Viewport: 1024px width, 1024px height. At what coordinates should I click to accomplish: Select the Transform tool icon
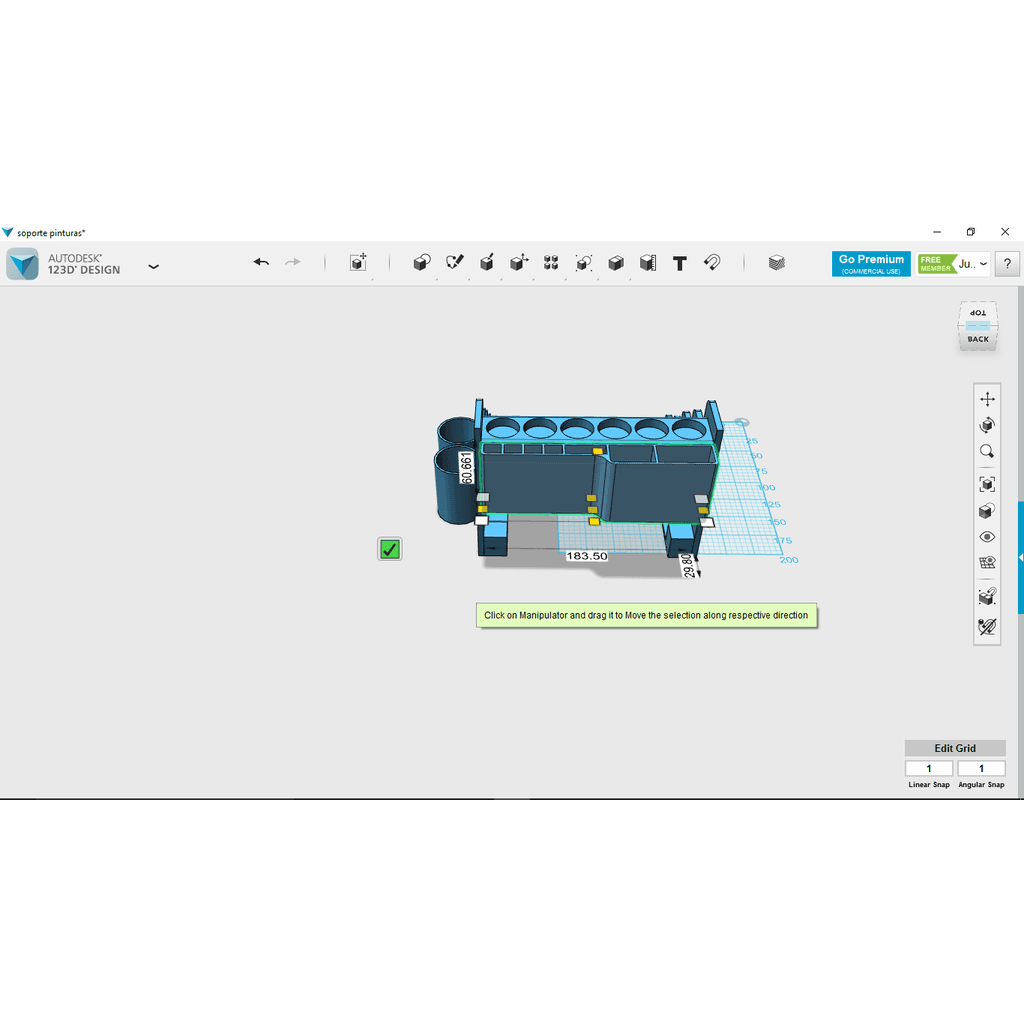(358, 263)
